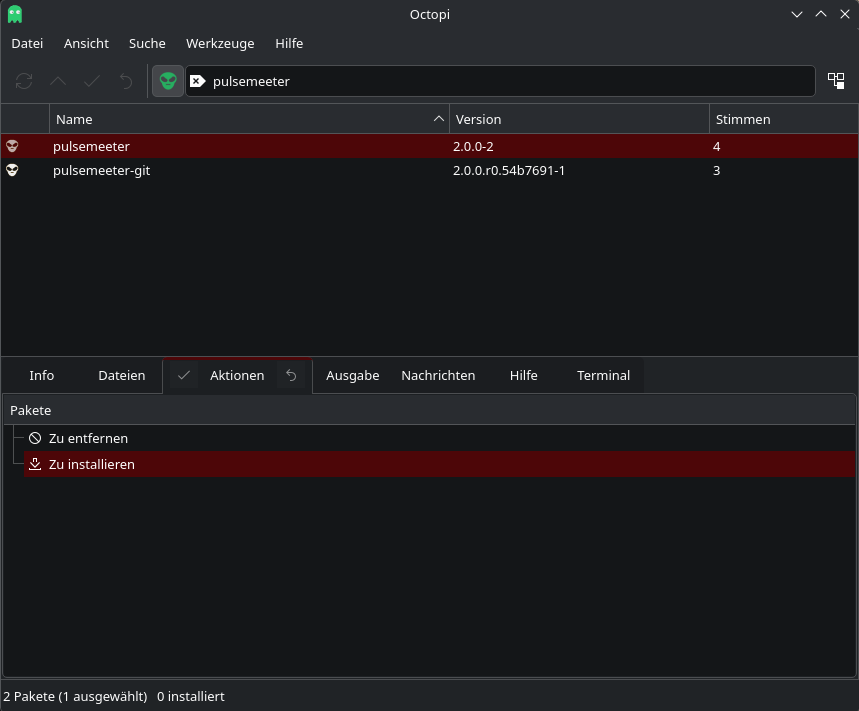859x711 pixels.
Task: Toggle the green alien AUR button
Action: pyautogui.click(x=168, y=81)
